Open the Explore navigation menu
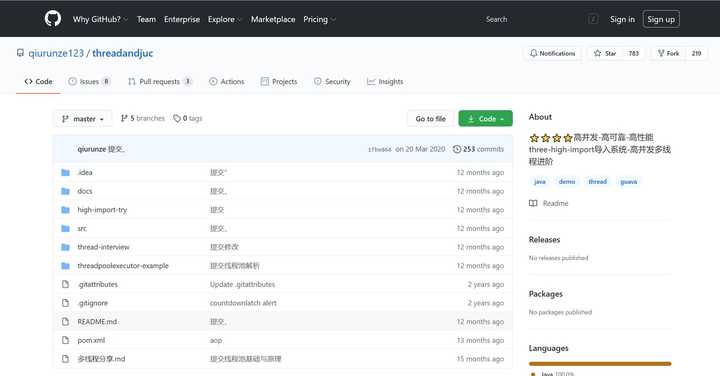The width and height of the screenshot is (720, 376). [225, 19]
